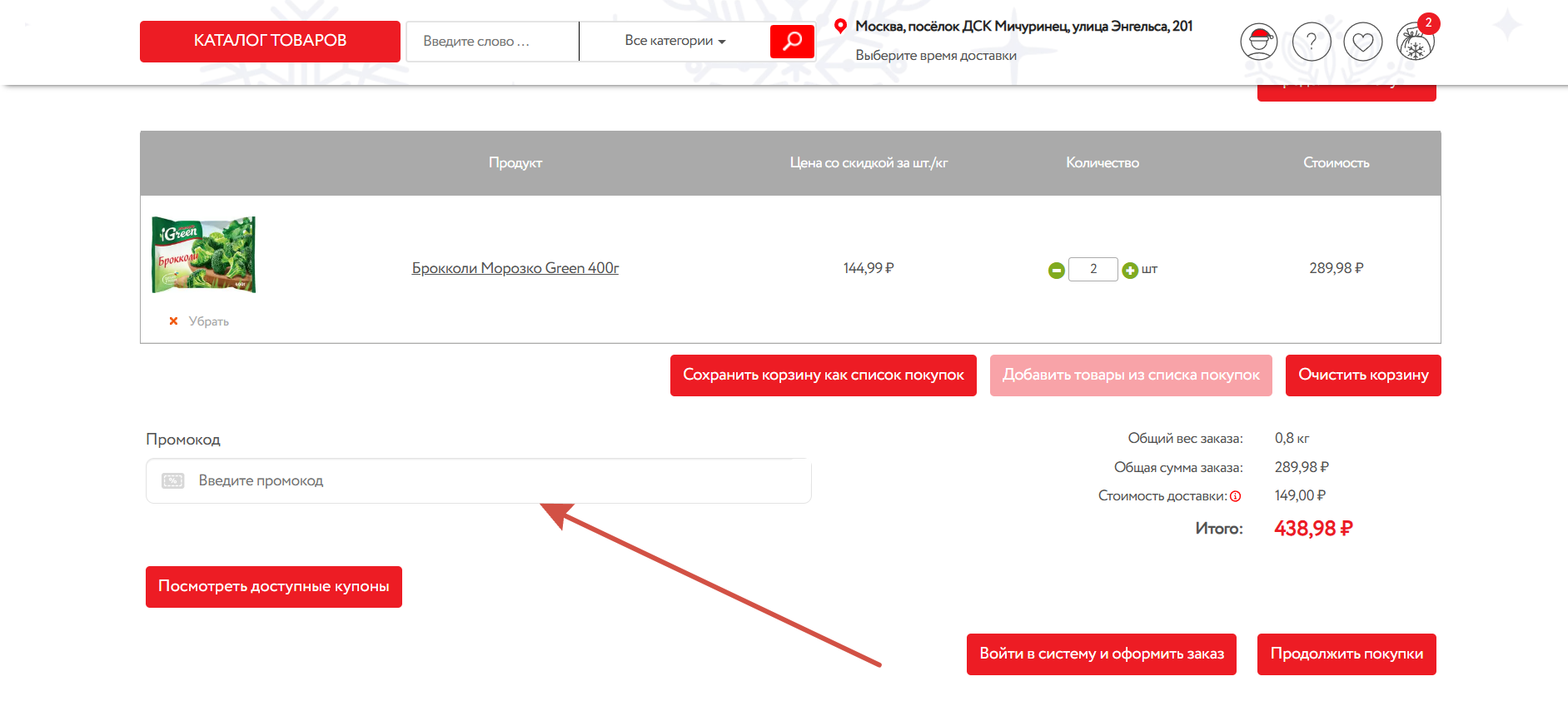The width and height of the screenshot is (1568, 726).
Task: Click the Количество column header
Action: 1103,163
